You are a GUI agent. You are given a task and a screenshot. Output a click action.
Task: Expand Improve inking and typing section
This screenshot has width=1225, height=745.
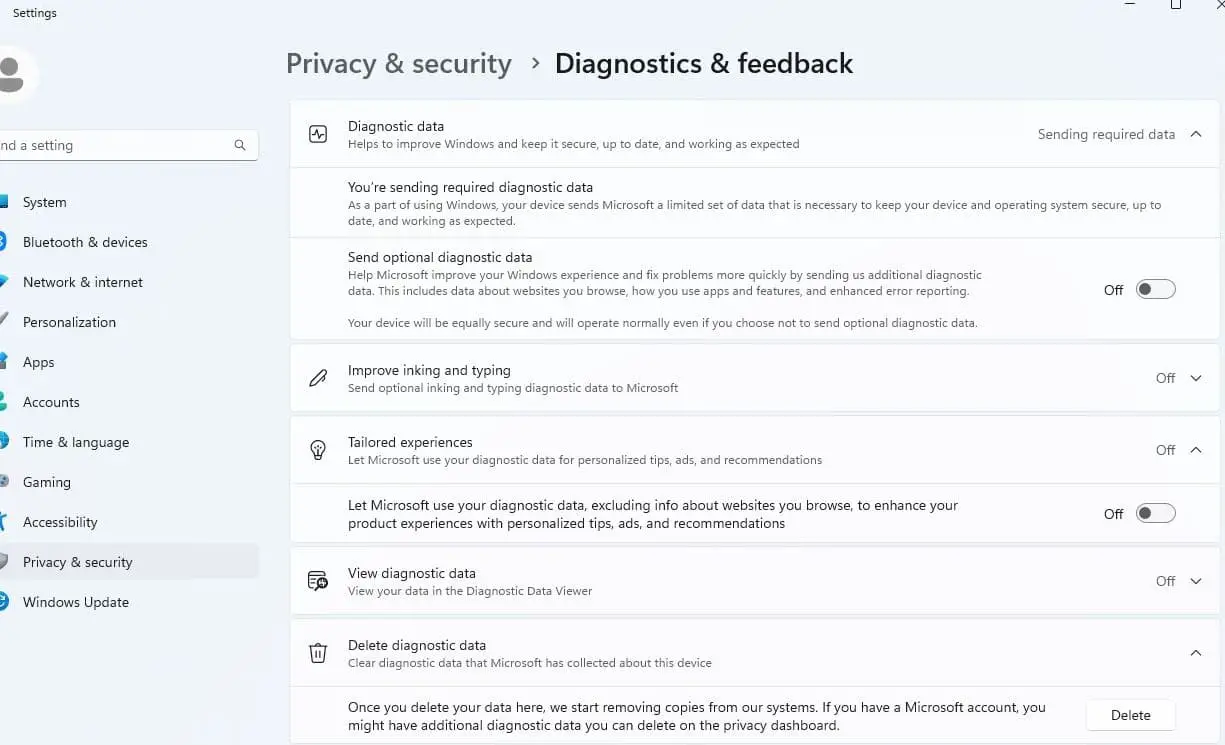(x=1195, y=378)
